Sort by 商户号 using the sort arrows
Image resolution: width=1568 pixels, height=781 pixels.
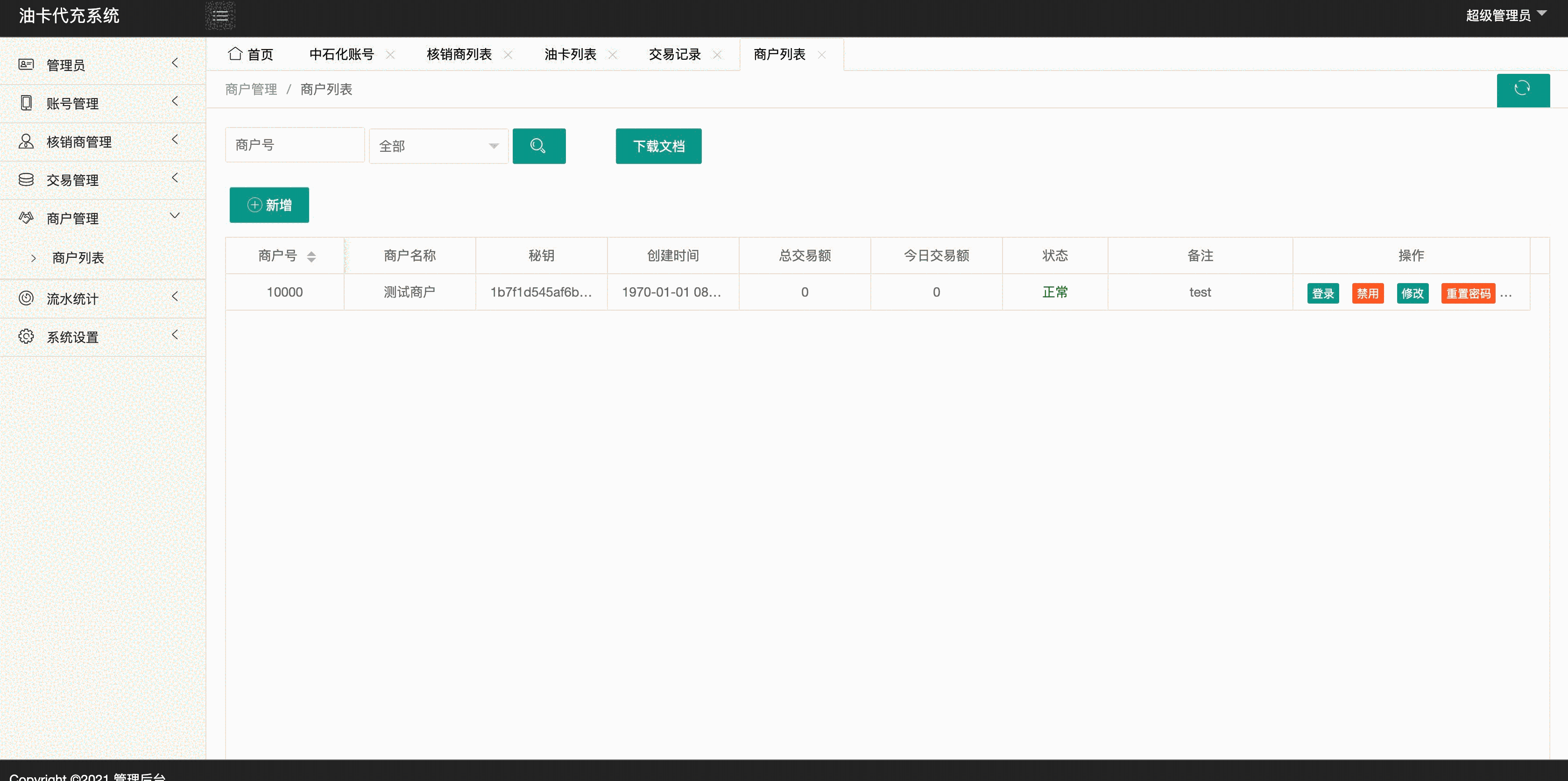311,256
